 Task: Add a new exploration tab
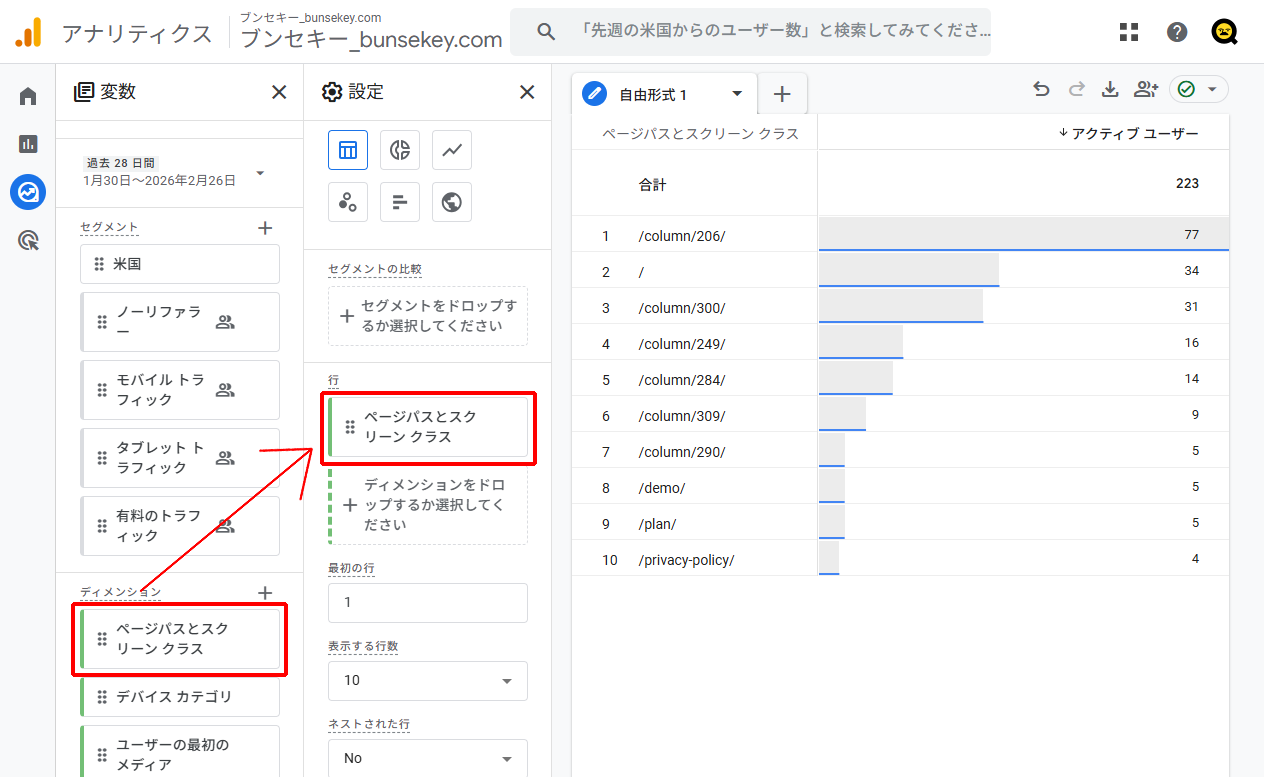pos(782,93)
